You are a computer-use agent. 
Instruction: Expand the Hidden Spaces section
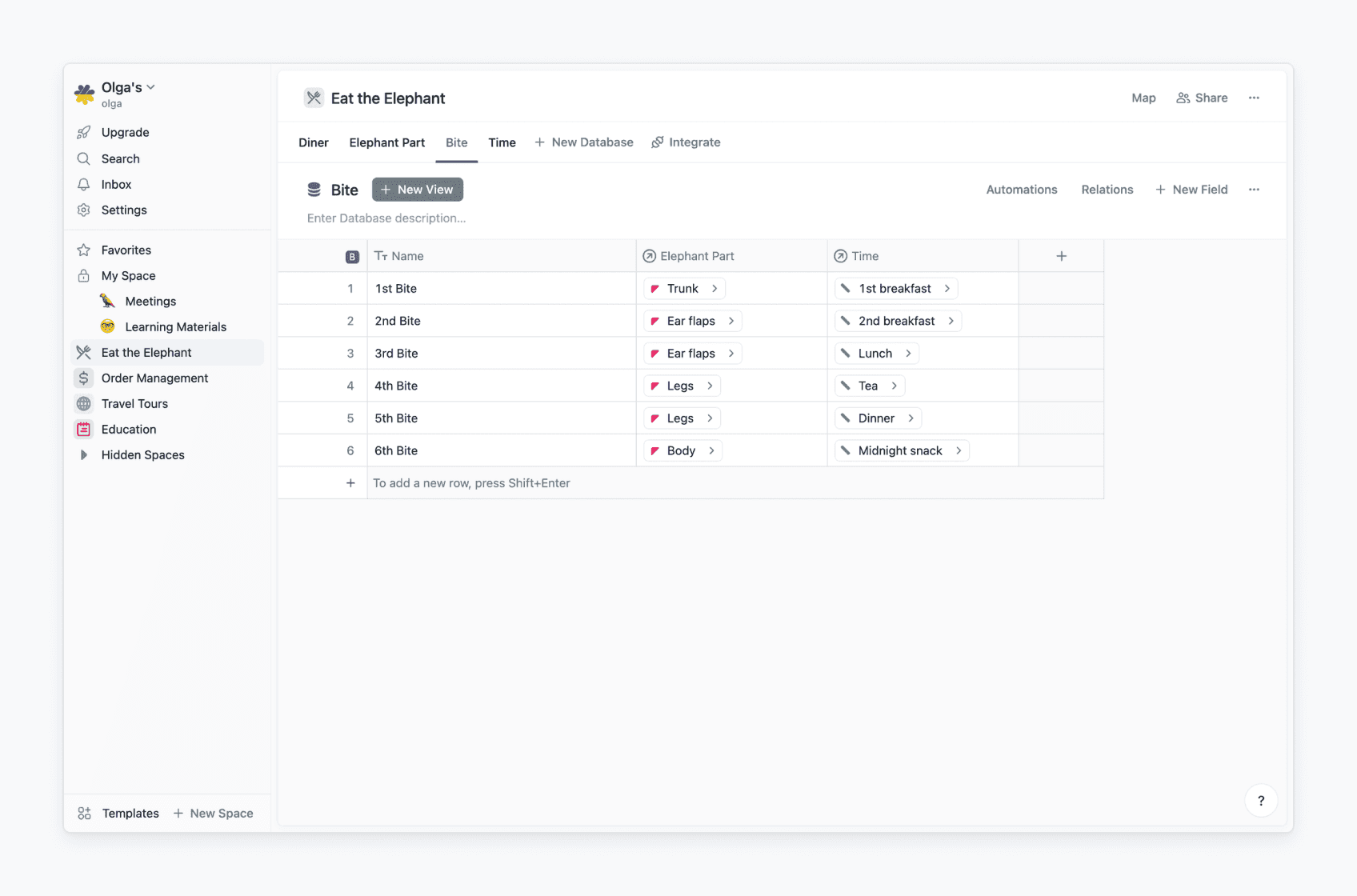(84, 454)
